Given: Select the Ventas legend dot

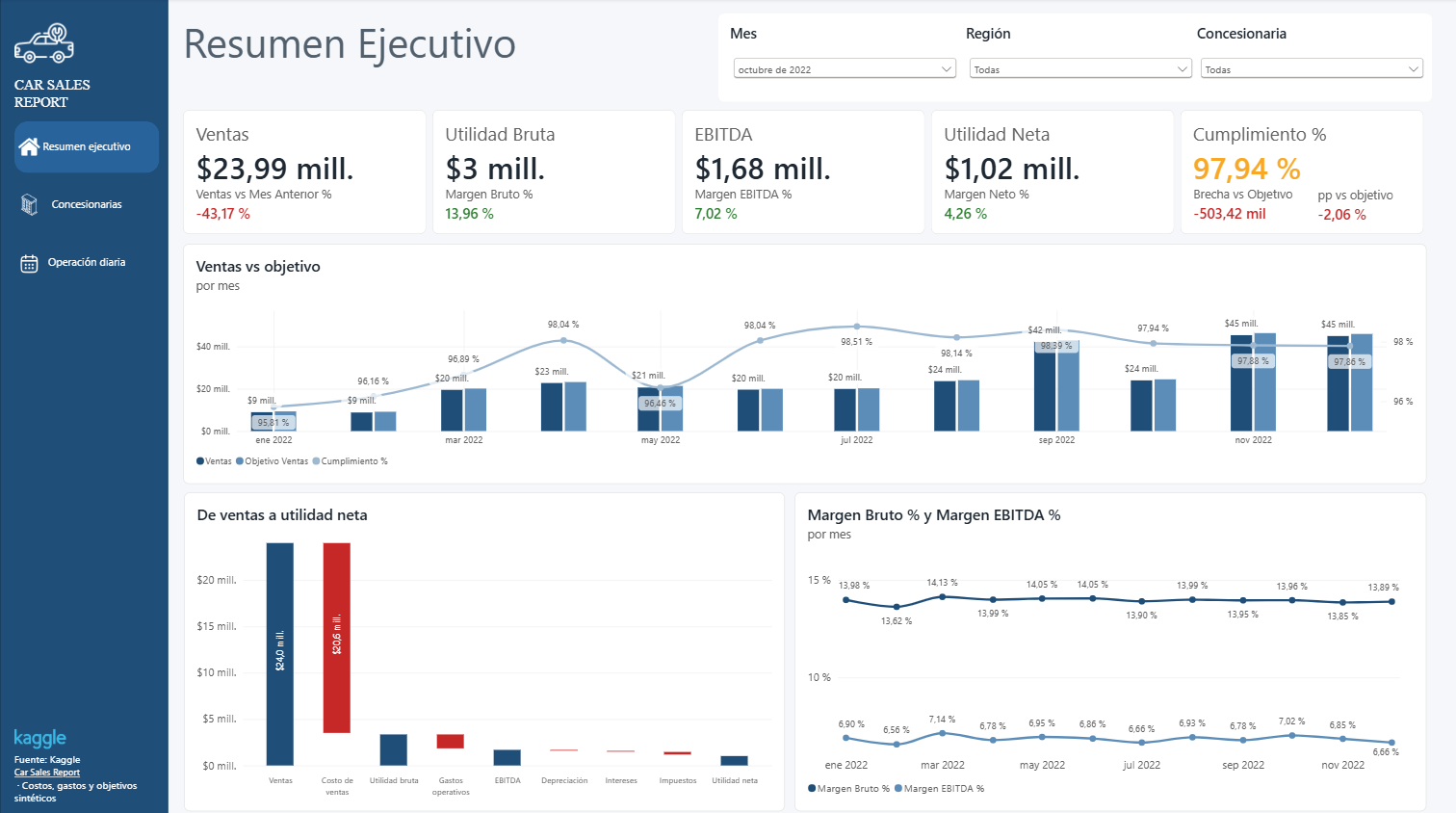Looking at the screenshot, I should click(200, 461).
